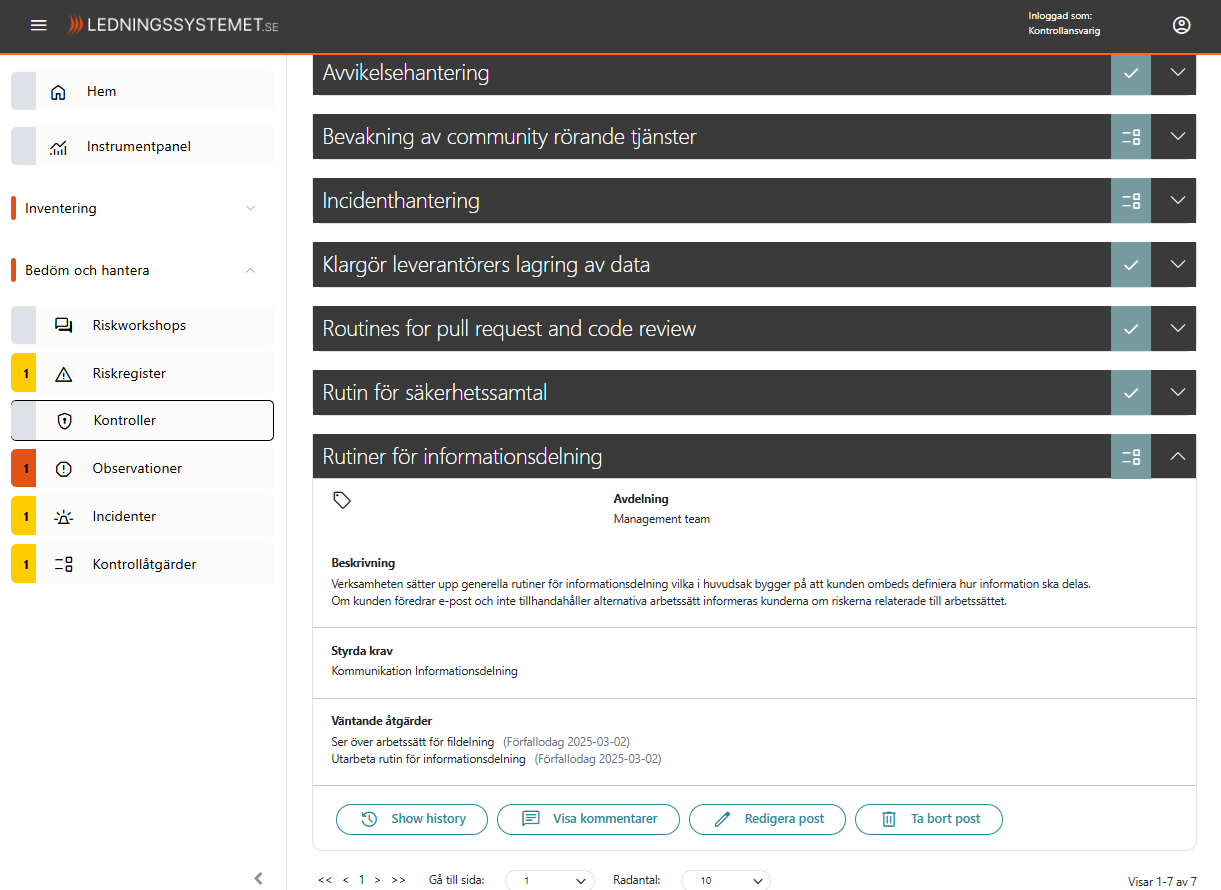This screenshot has width=1221, height=890.
Task: Click the pending actions icon on Incidenthantering
Action: pos(1131,201)
